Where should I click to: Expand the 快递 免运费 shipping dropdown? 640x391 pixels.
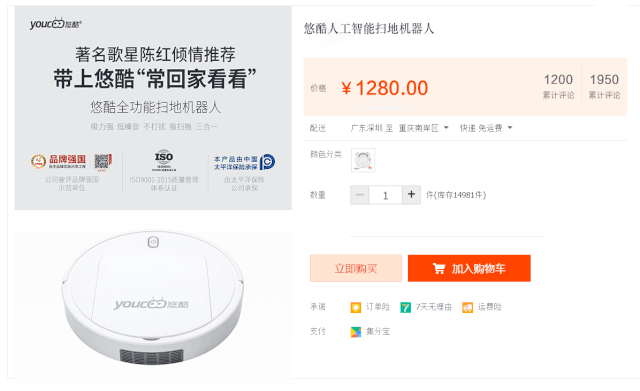tap(486, 128)
